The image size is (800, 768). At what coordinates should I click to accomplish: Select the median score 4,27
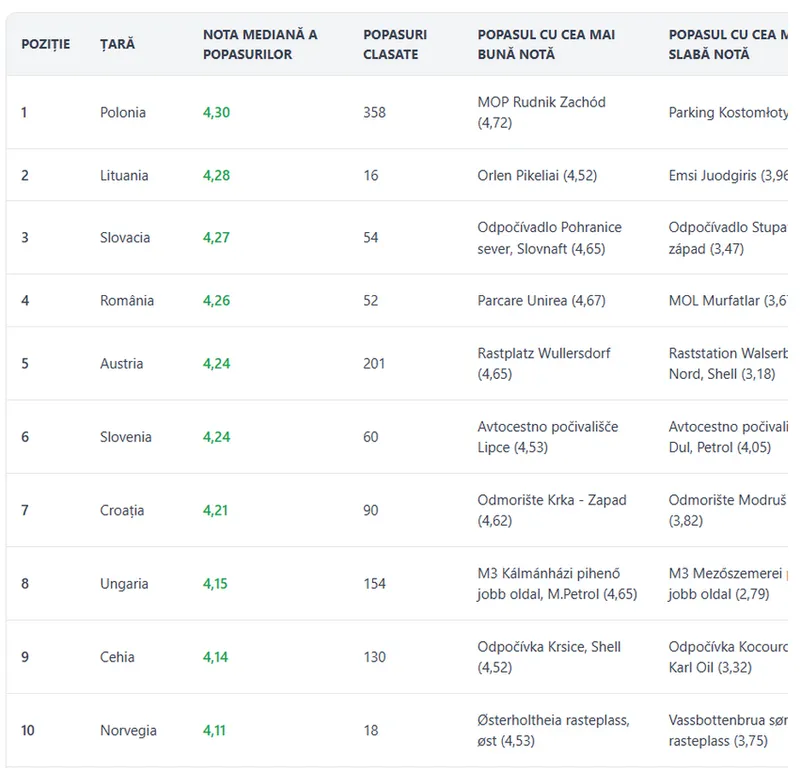click(x=216, y=238)
